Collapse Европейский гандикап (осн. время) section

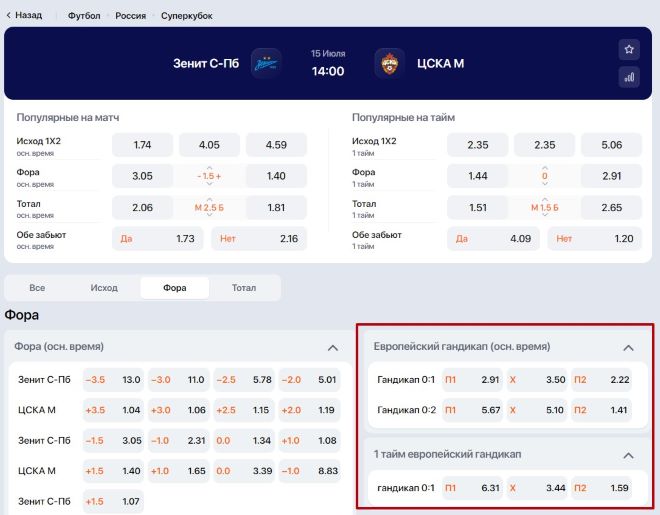628,347
